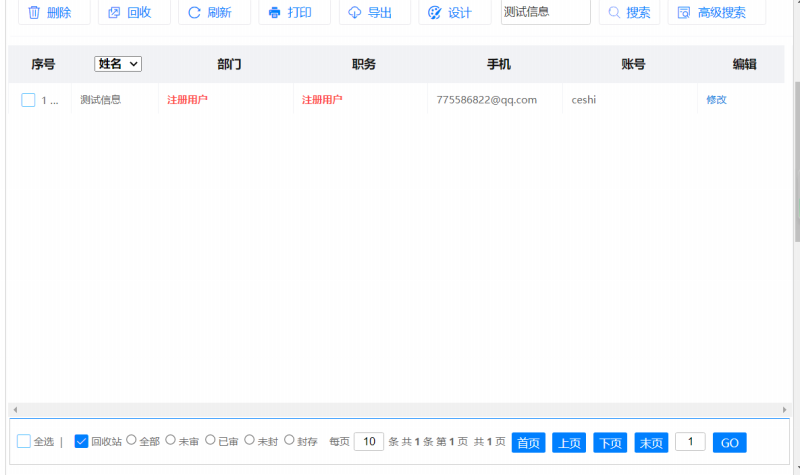Screen dimensions: 800x475
Task: Click the 序号 column header
Action: (43, 64)
